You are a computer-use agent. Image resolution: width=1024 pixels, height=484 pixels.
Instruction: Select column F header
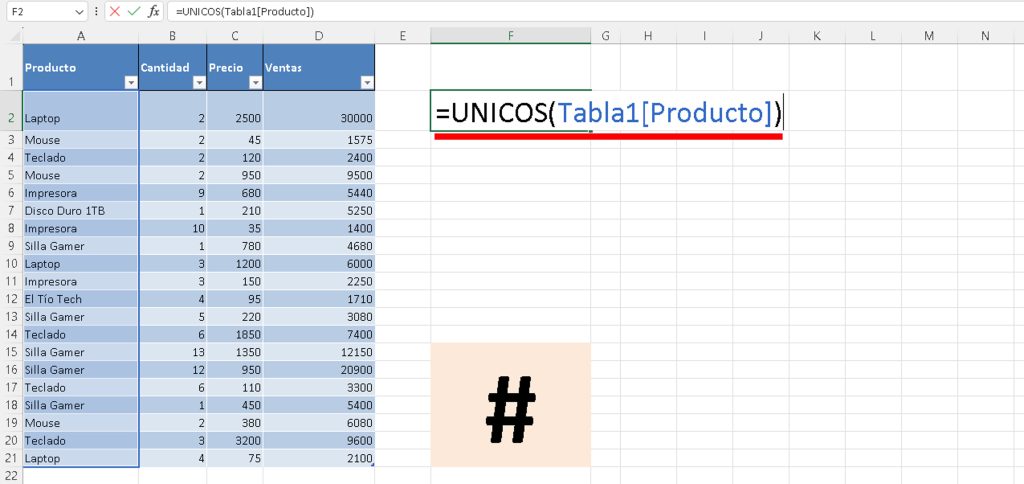pos(510,36)
